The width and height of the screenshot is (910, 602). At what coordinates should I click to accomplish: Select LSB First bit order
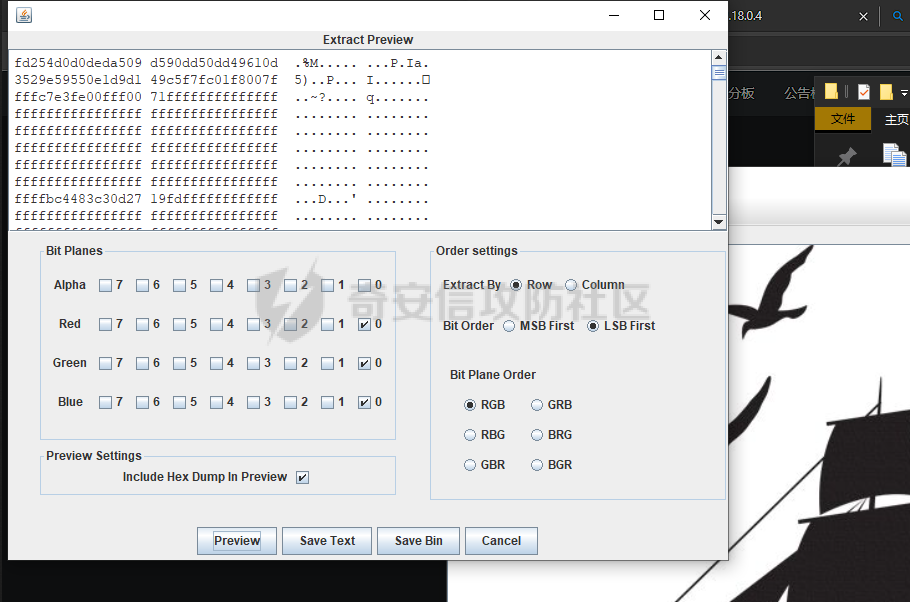593,326
